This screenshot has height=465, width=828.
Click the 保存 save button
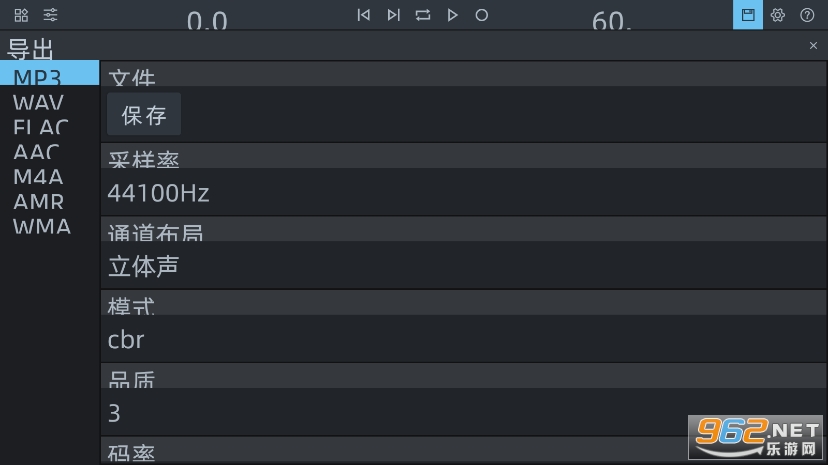click(144, 115)
